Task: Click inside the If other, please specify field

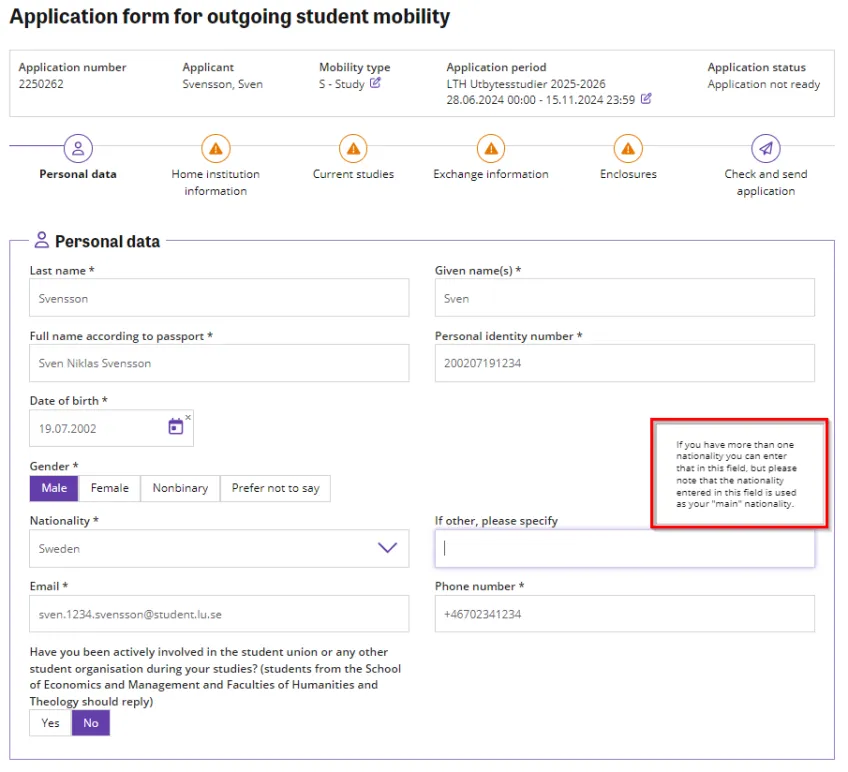Action: point(624,549)
